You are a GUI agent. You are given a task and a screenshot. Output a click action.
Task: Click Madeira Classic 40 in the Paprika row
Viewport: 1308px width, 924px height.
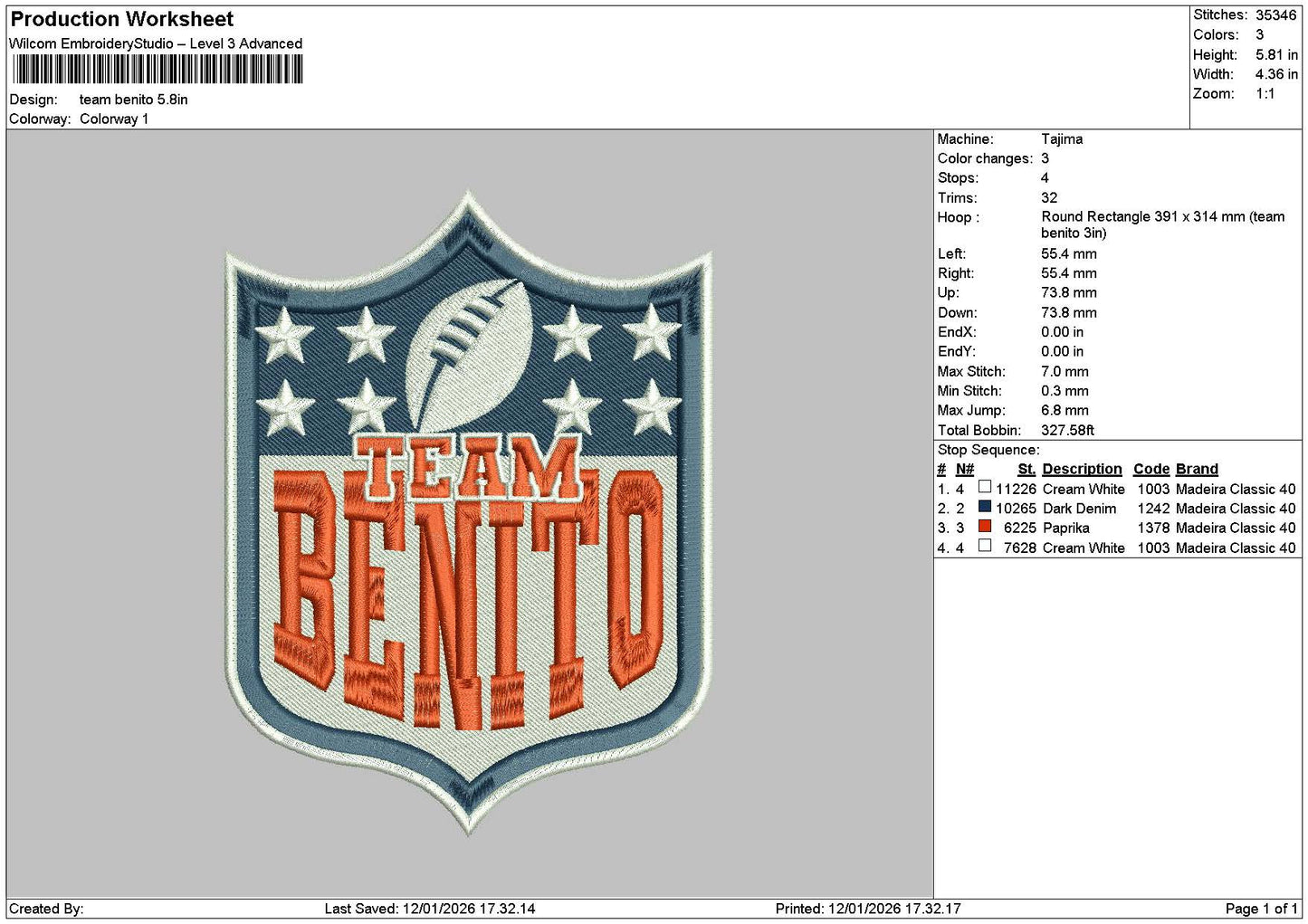click(x=1236, y=529)
